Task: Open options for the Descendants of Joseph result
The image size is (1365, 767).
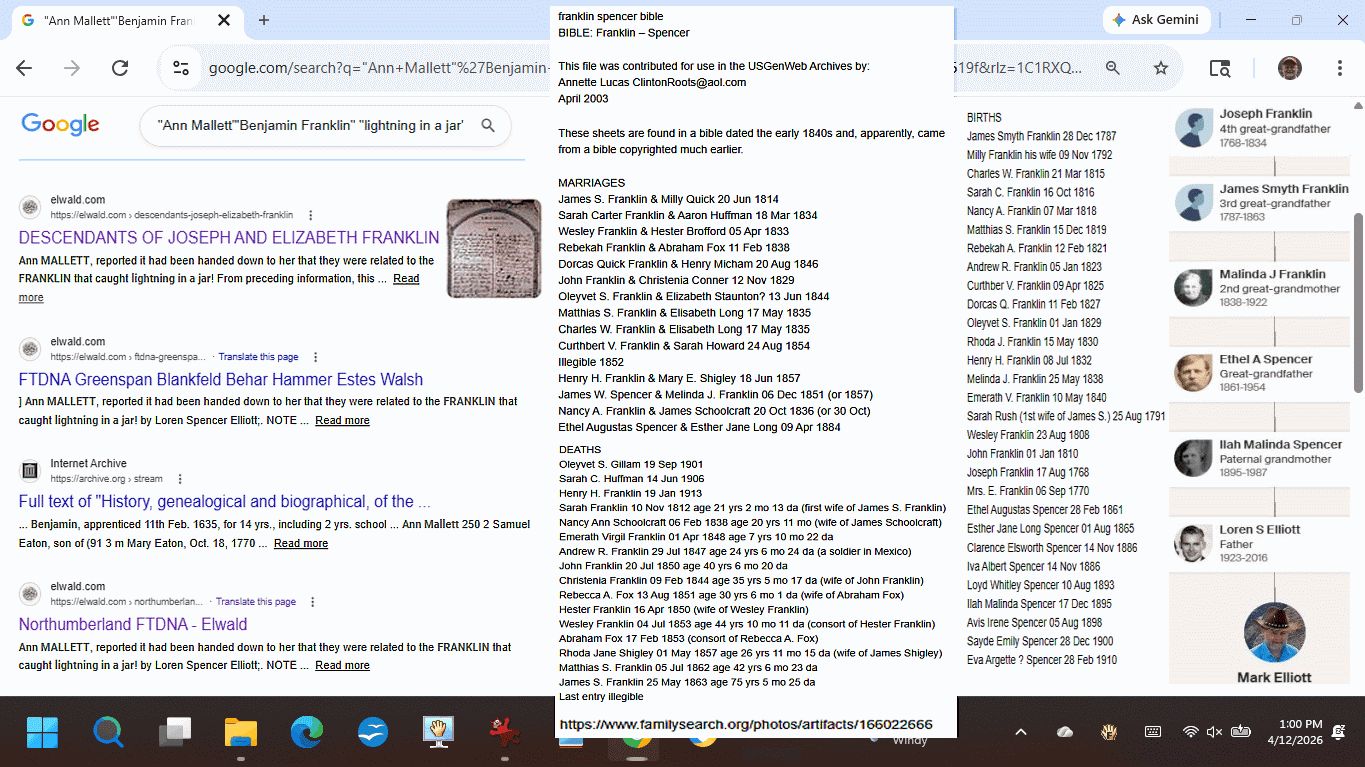Action: (x=311, y=215)
